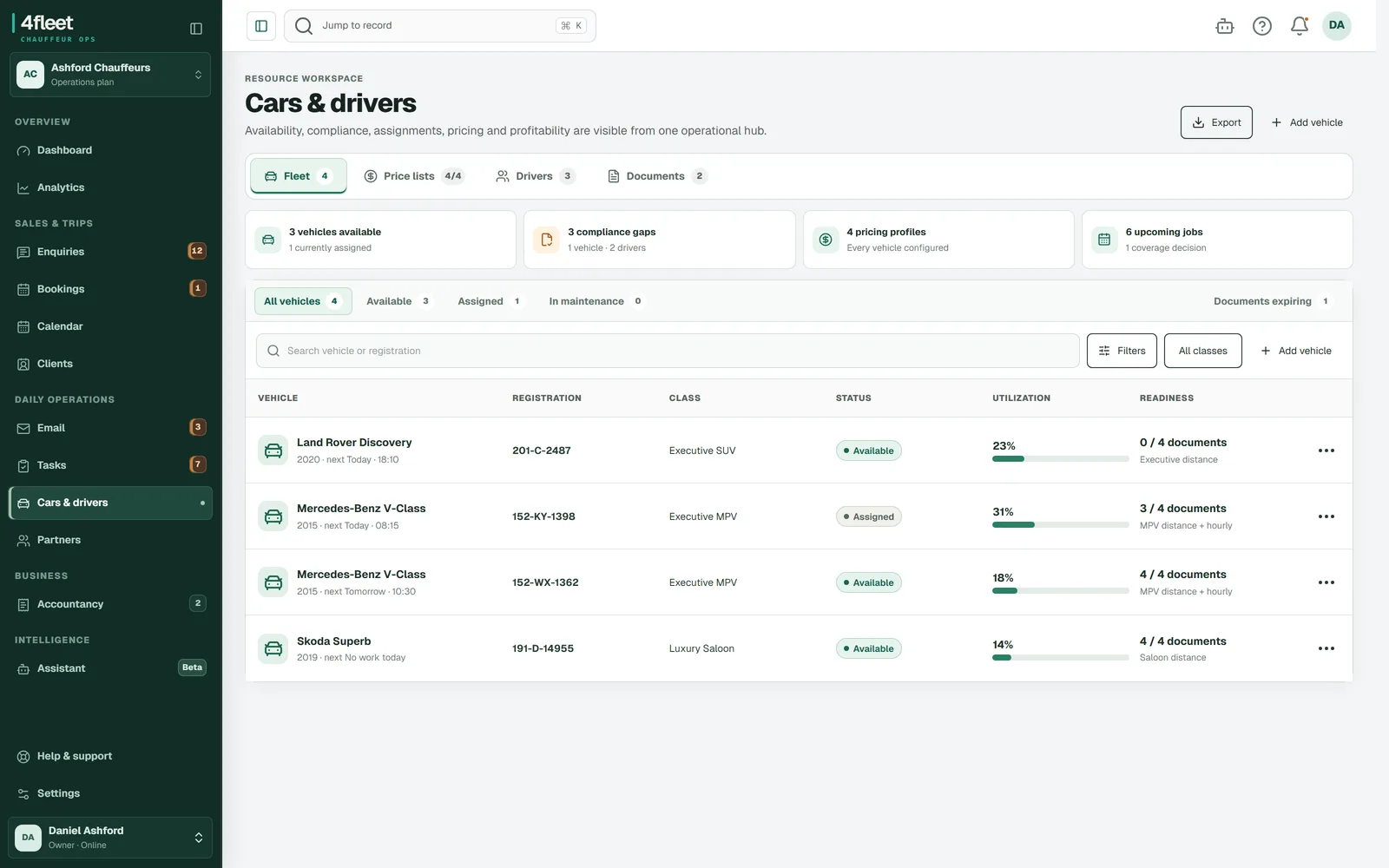
Task: Open the notifications bell
Action: tap(1300, 26)
